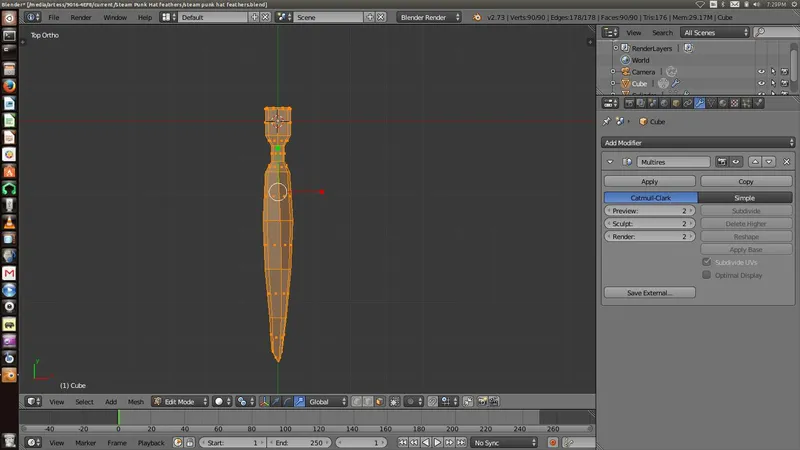Select the Simple subdivision type
This screenshot has height=450, width=800.
(745, 197)
